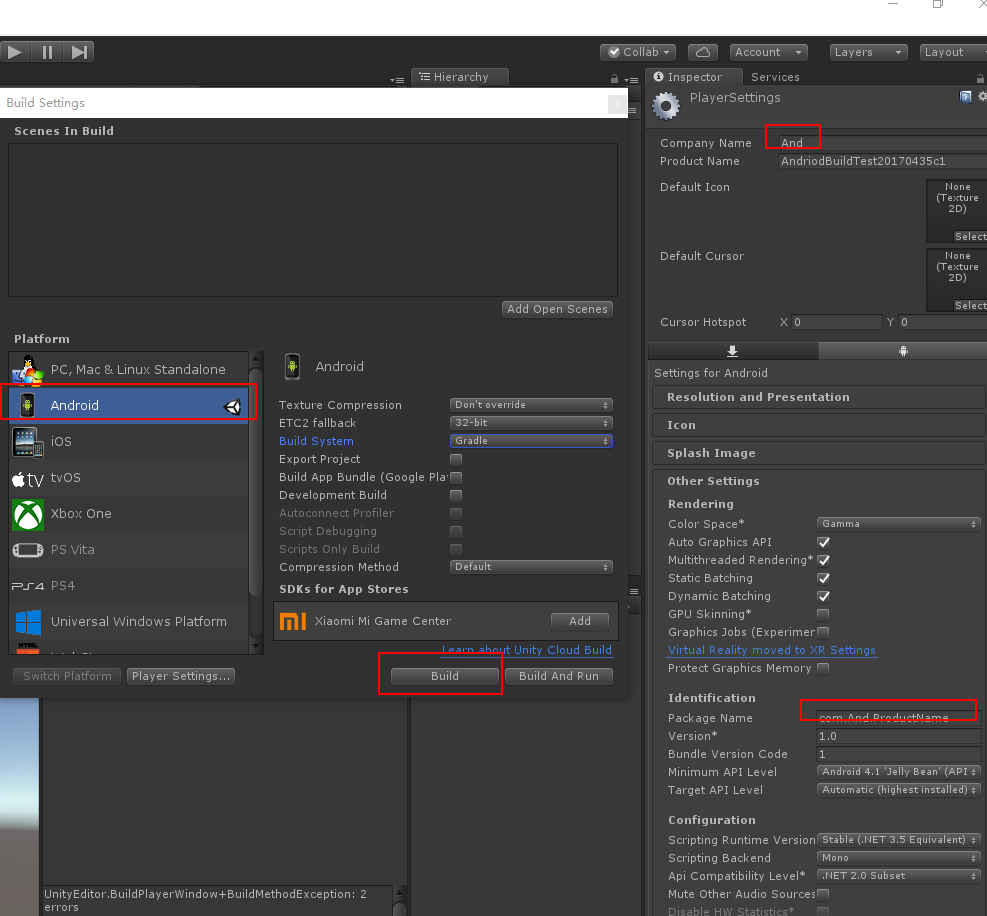Pick the Universal Windows Platform icon
This screenshot has width=987, height=916.
[28, 622]
